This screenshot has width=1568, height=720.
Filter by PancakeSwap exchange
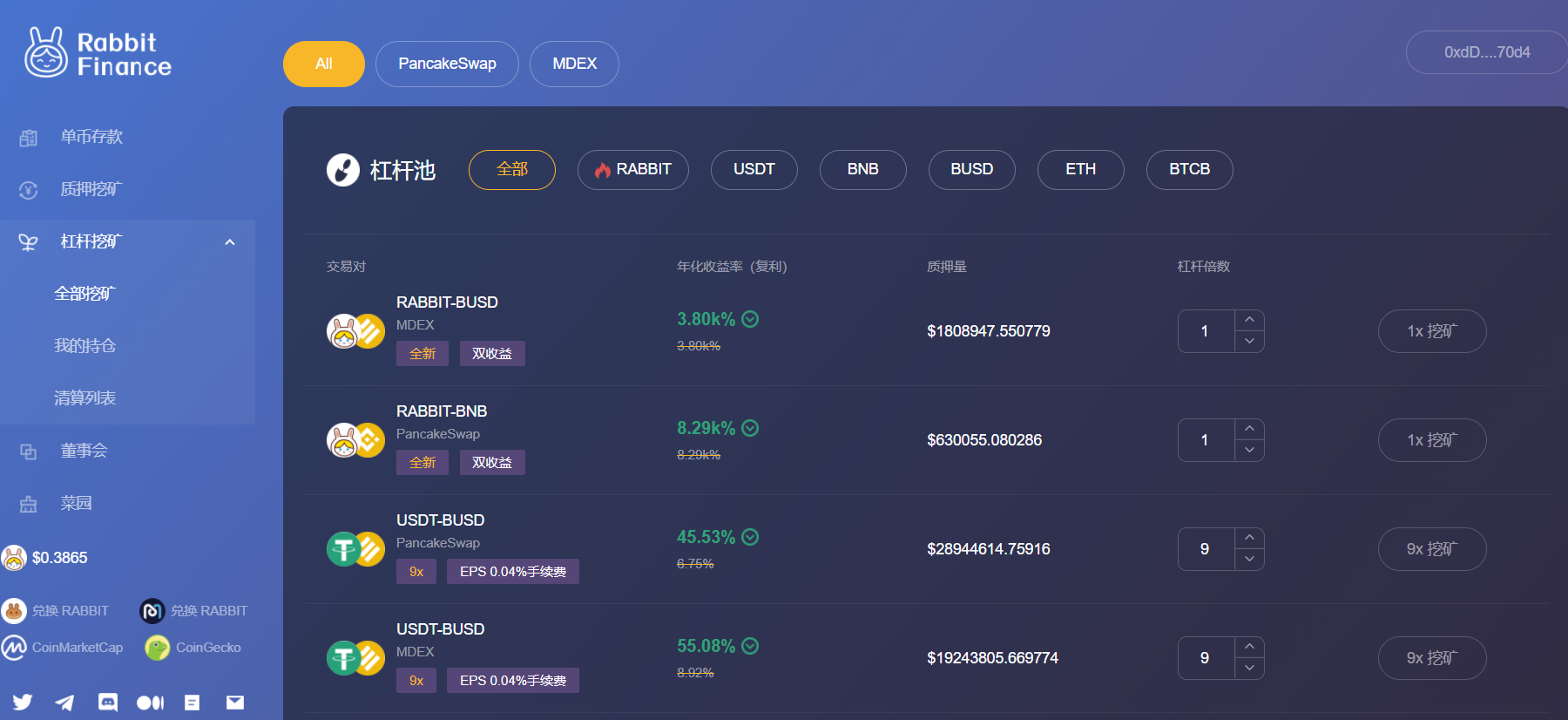pos(447,64)
